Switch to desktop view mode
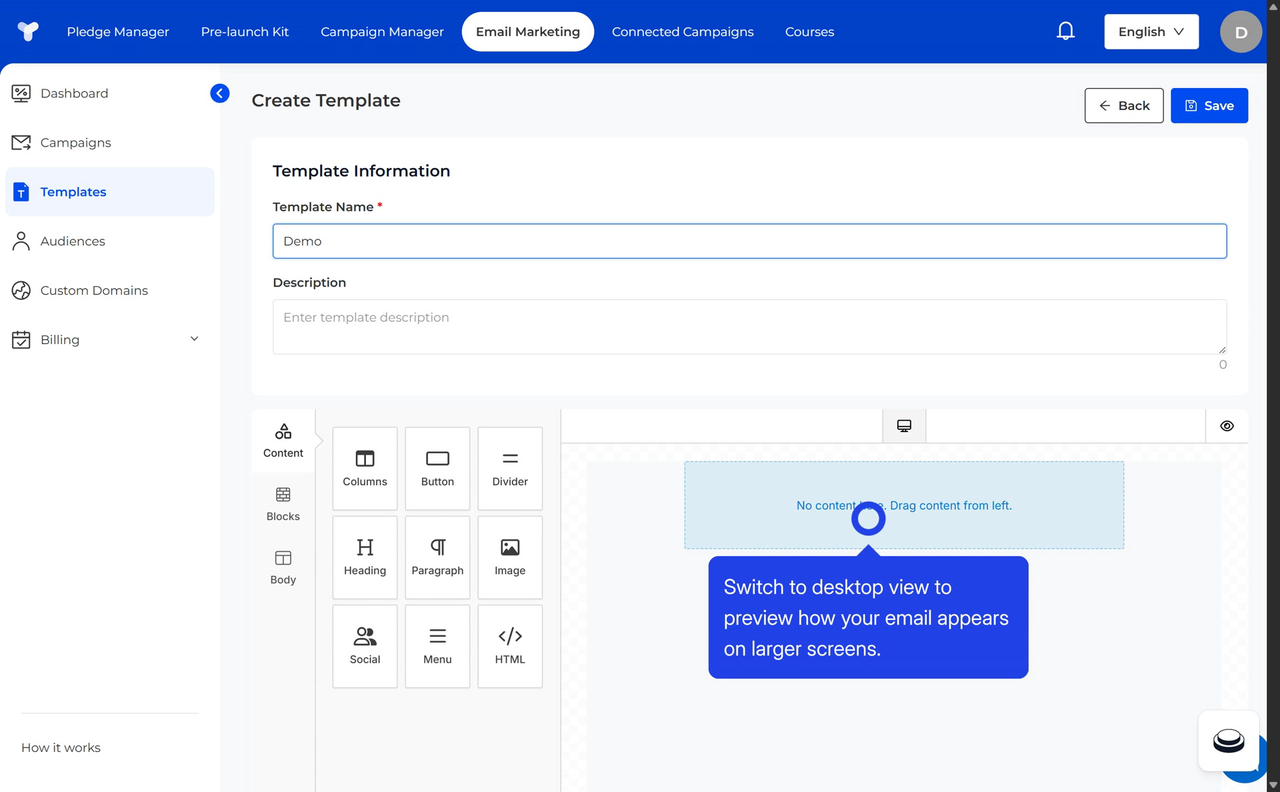The width and height of the screenshot is (1280, 792). 904,426
